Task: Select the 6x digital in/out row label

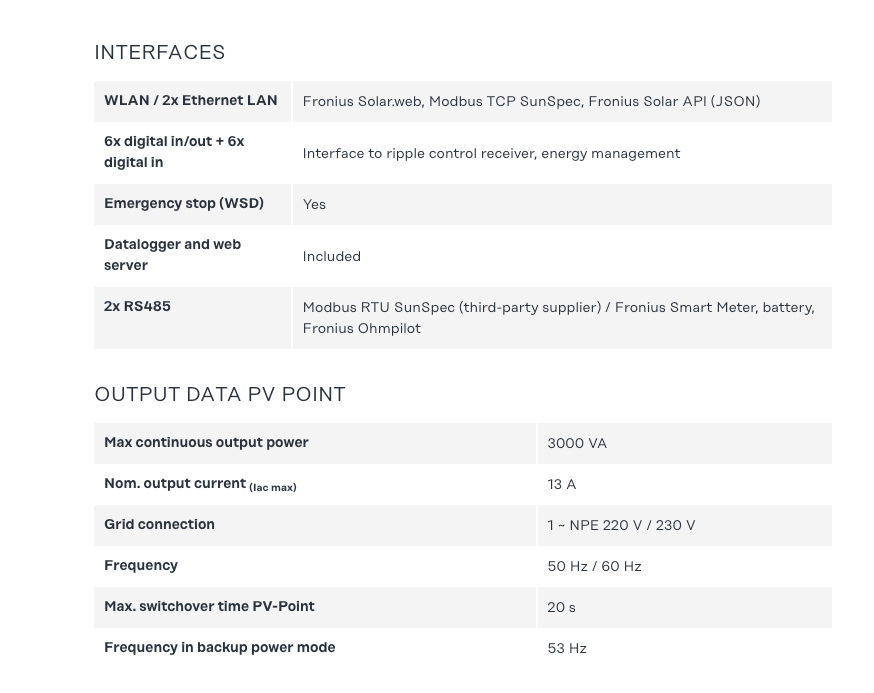Action: tap(174, 152)
